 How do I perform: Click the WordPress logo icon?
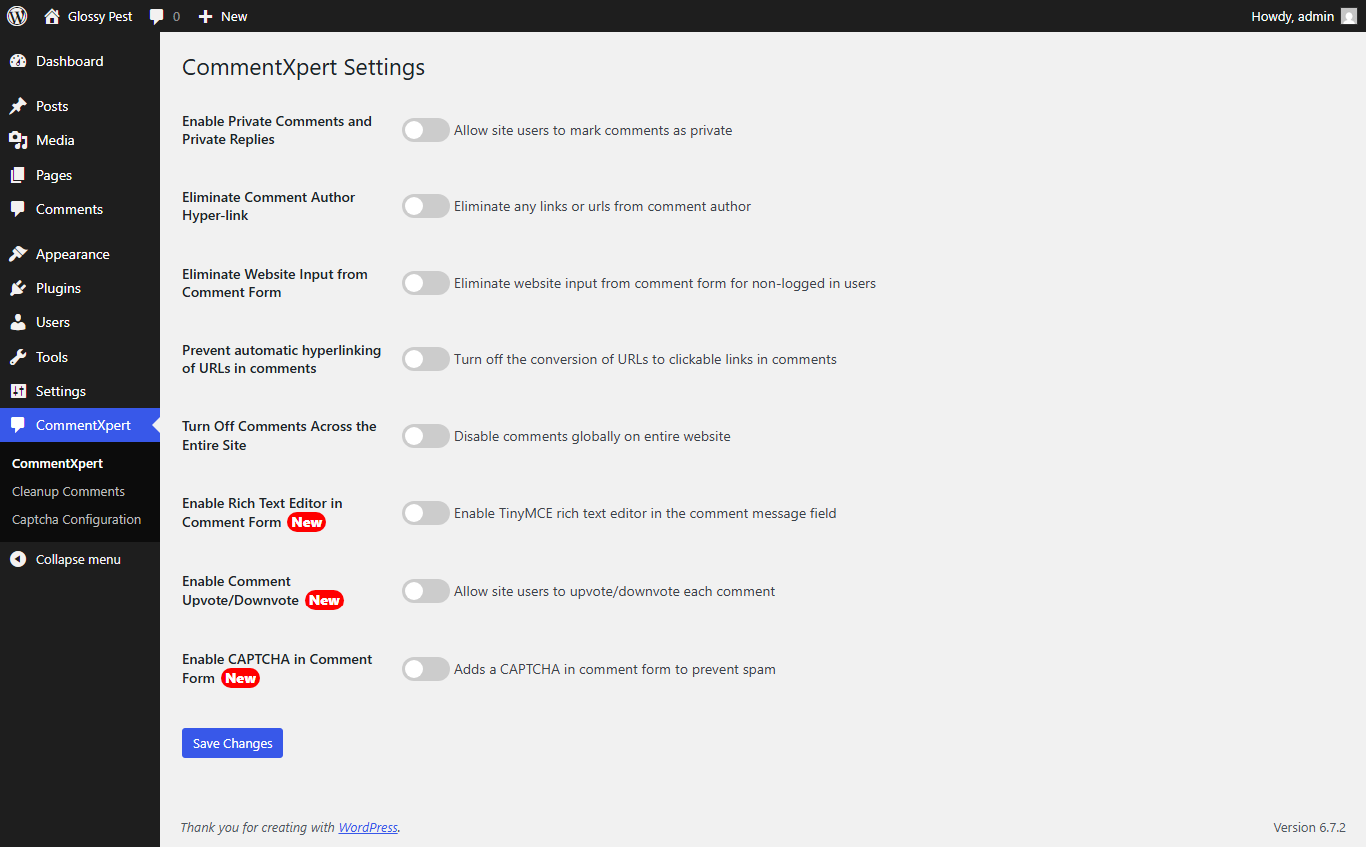[x=17, y=16]
